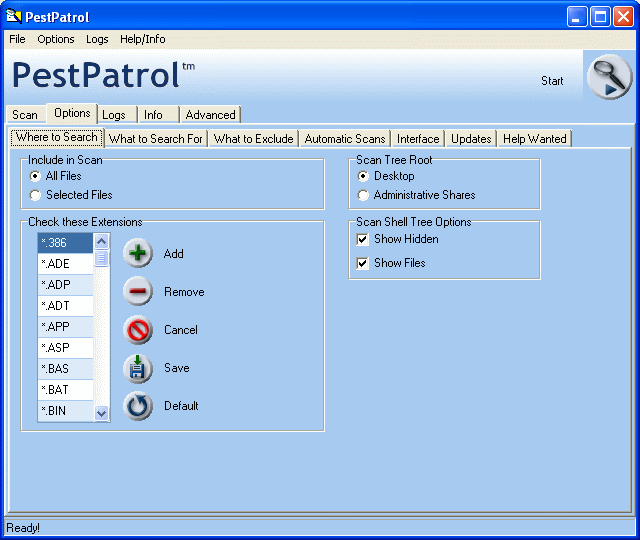Open the Options menu in menu bar
This screenshot has width=640, height=540.
(x=56, y=39)
